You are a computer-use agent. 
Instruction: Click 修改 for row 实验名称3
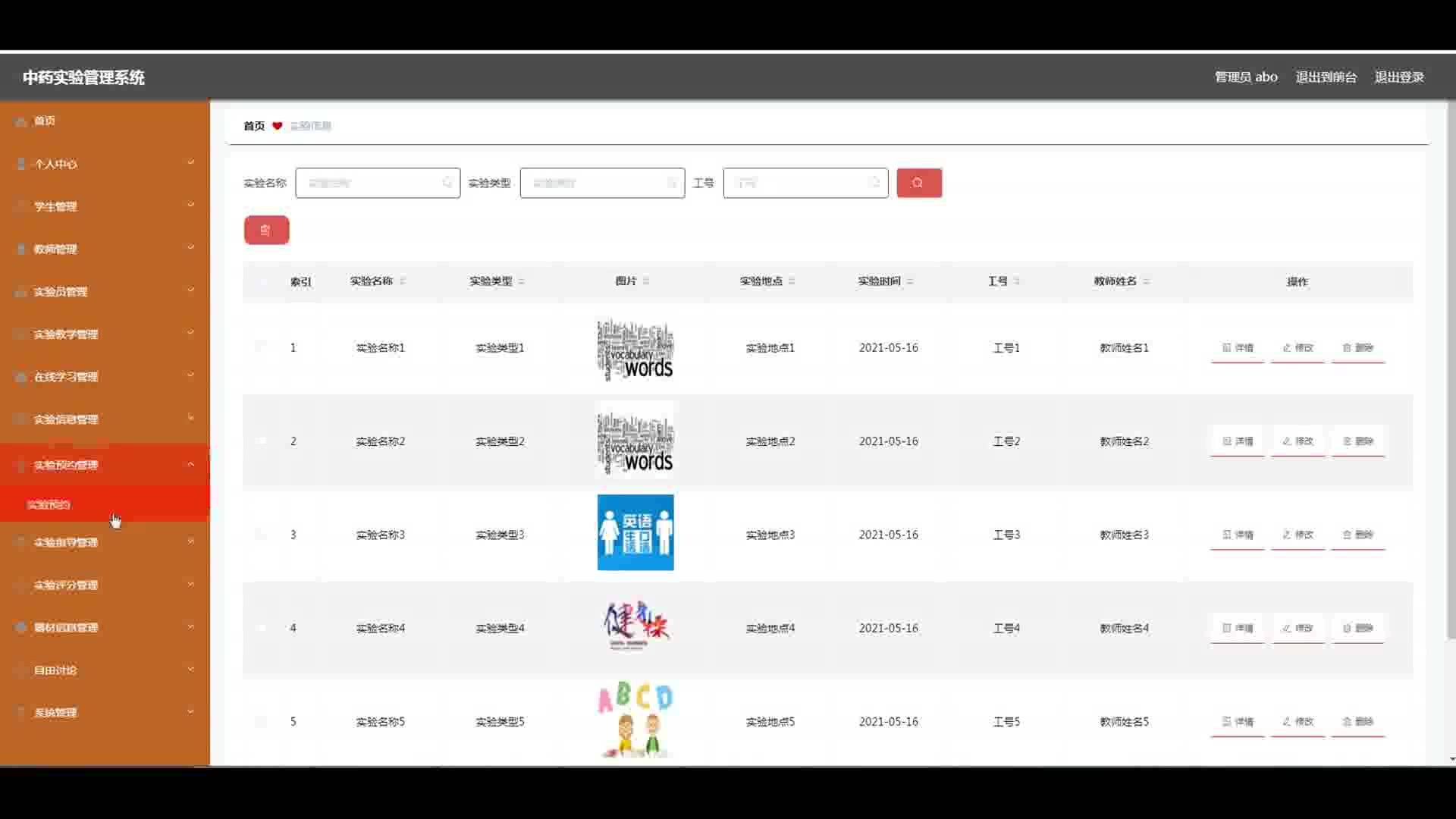coord(1298,535)
